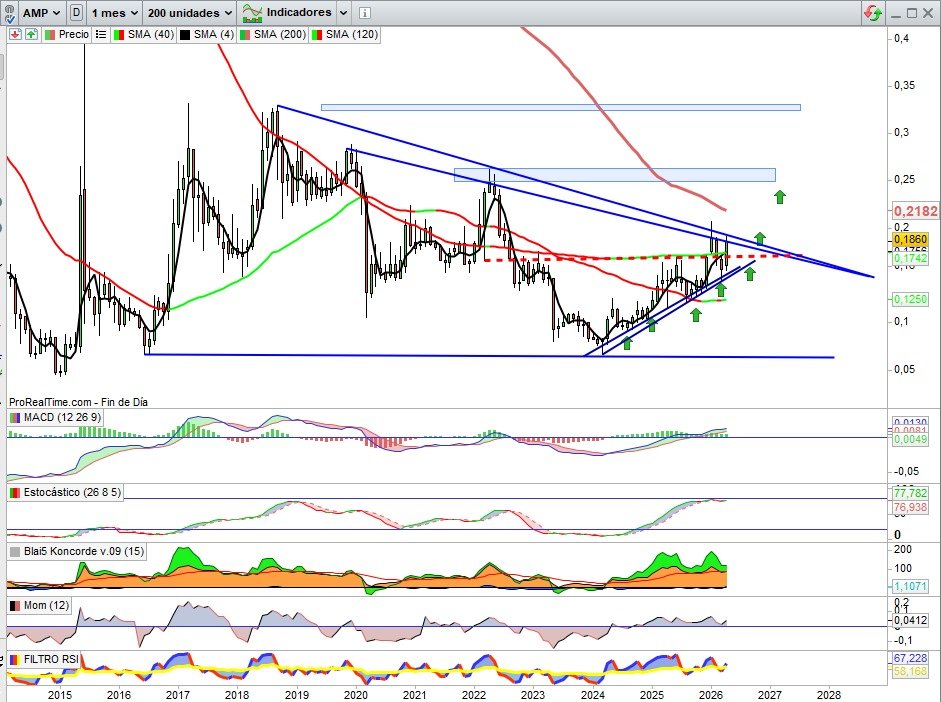Click the SMA (4) black color swatch

click(185, 35)
